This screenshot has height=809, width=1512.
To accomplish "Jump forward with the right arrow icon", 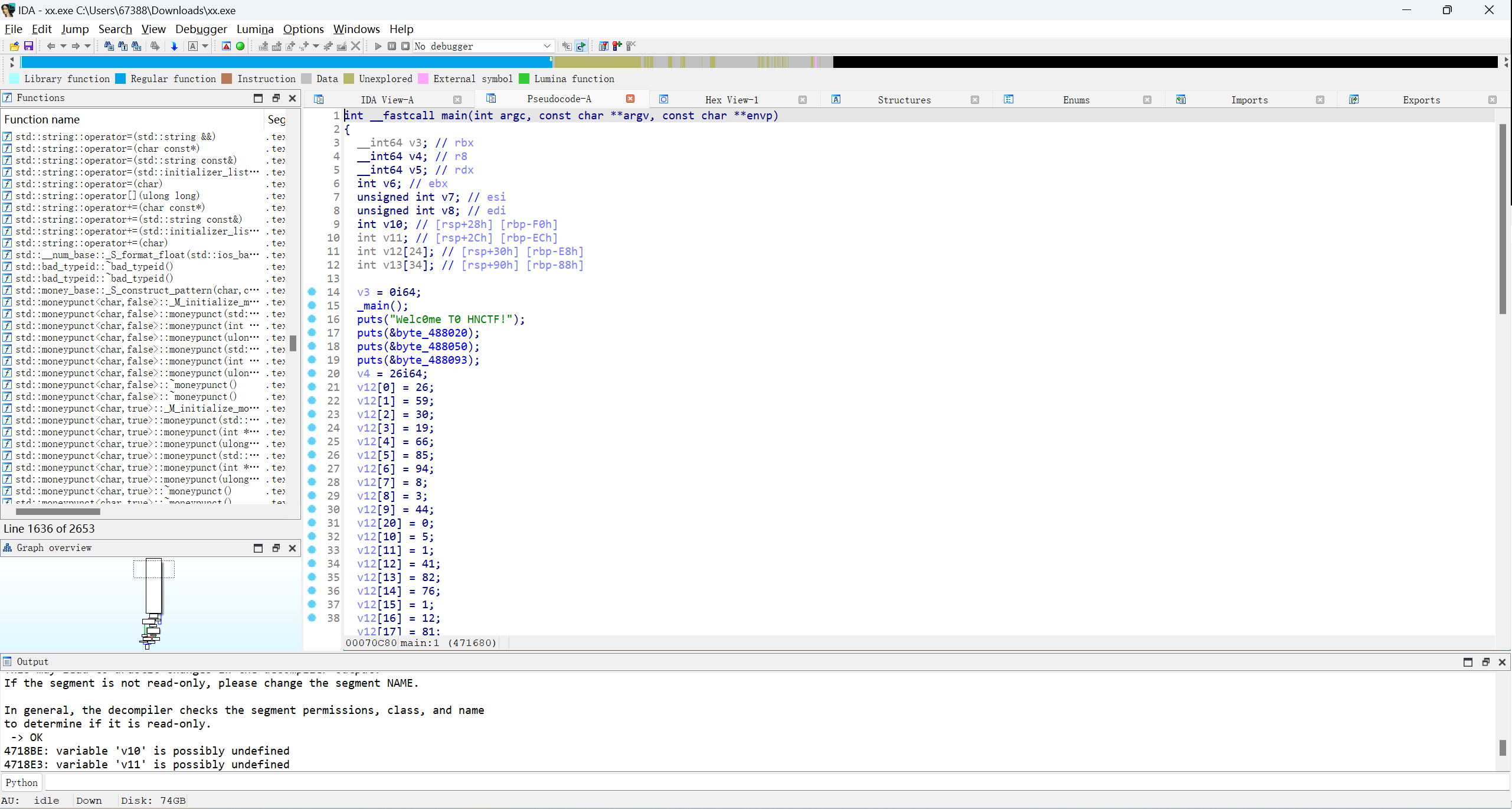I will 76,46.
